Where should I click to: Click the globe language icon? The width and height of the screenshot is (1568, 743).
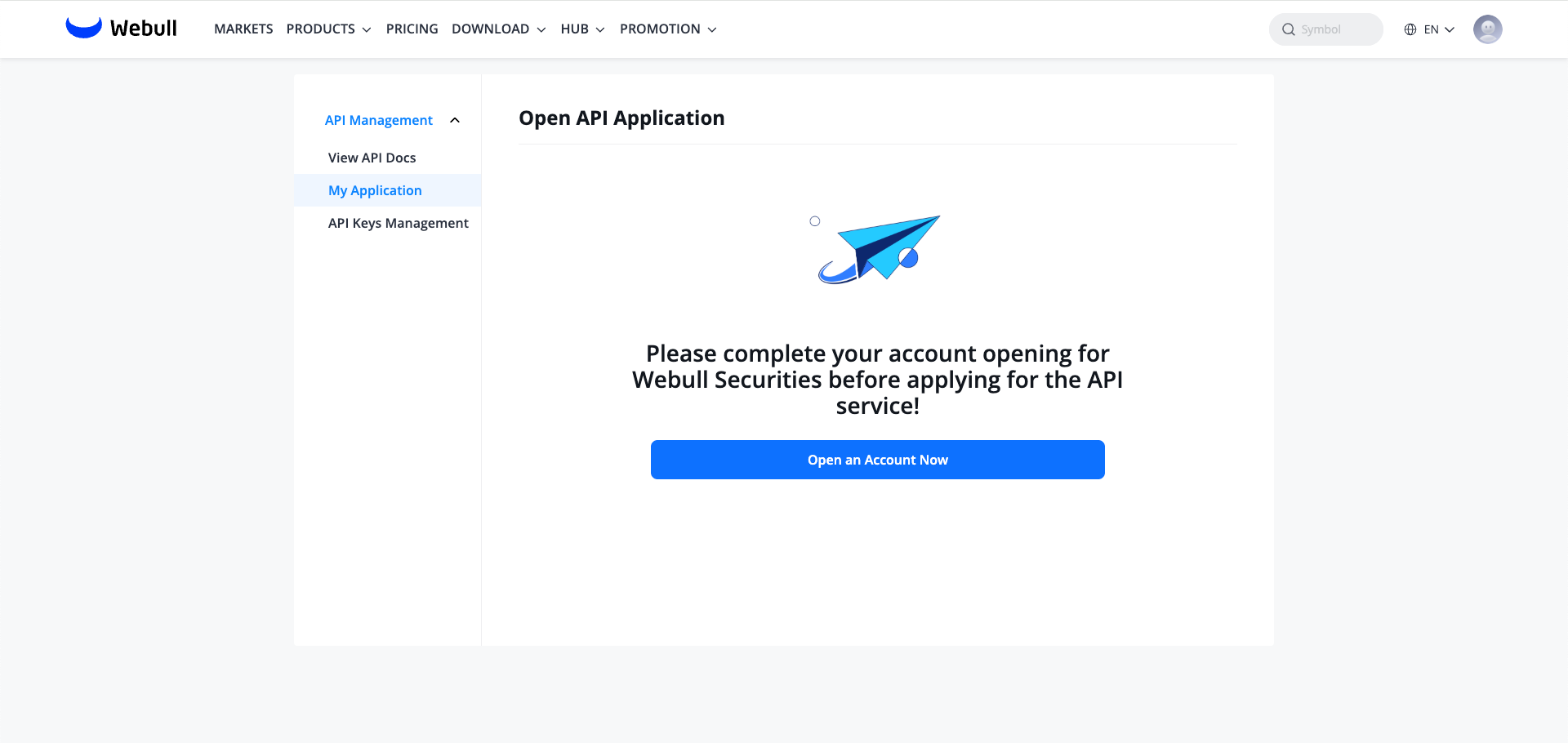tap(1410, 29)
